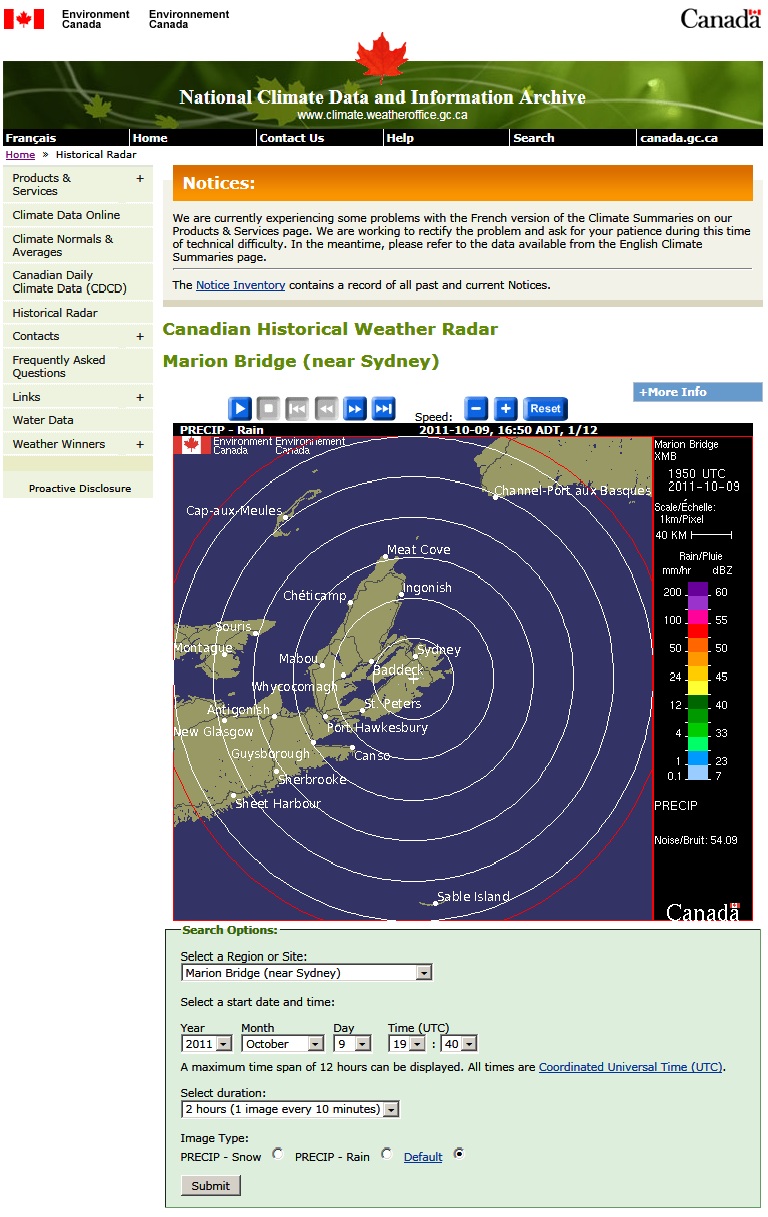Step back one radar frame
Viewport: 768px width, 1217px height.
(326, 408)
